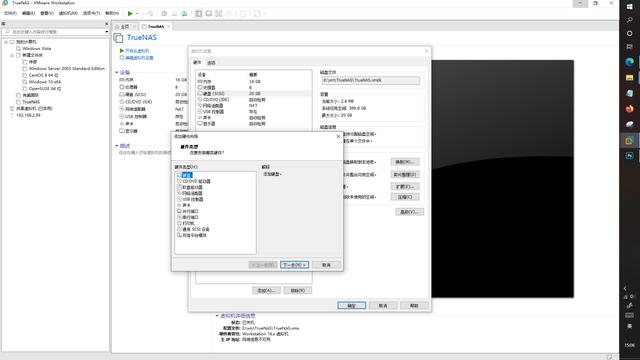Click the revert snapshot toolbar icon
This screenshot has width=640, height=360.
point(174,13)
